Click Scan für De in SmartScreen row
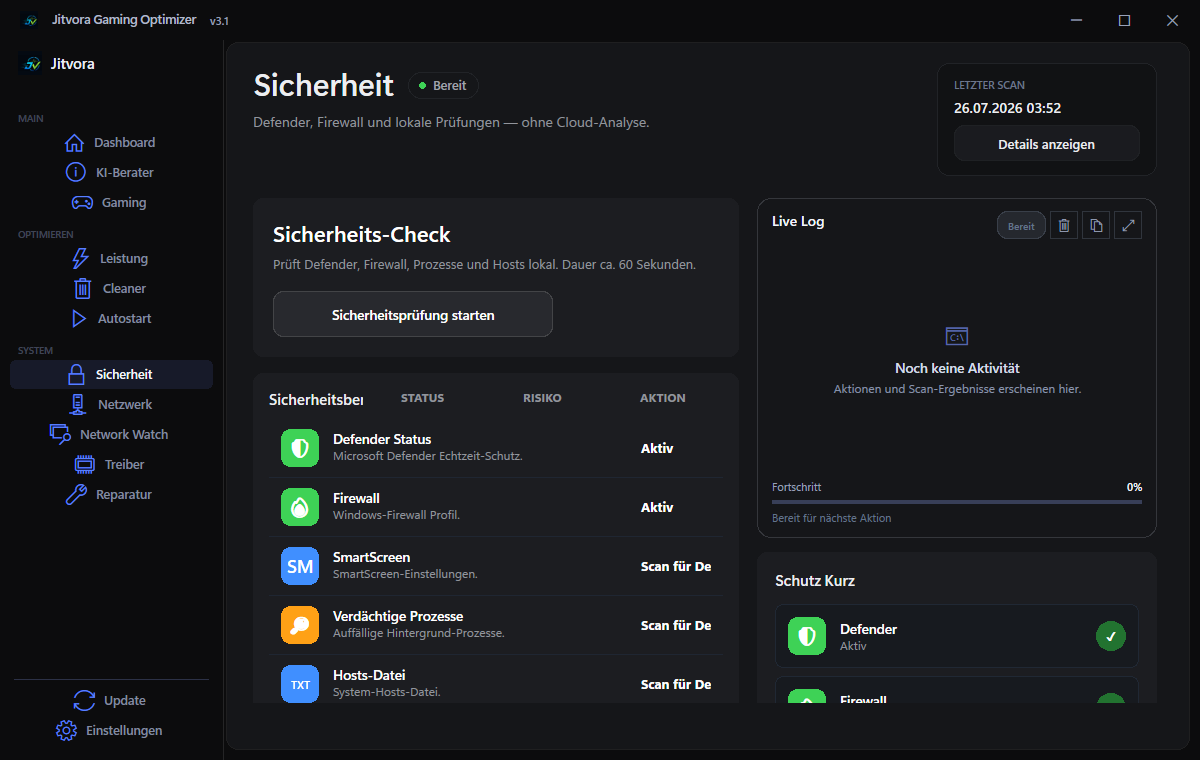 676,566
